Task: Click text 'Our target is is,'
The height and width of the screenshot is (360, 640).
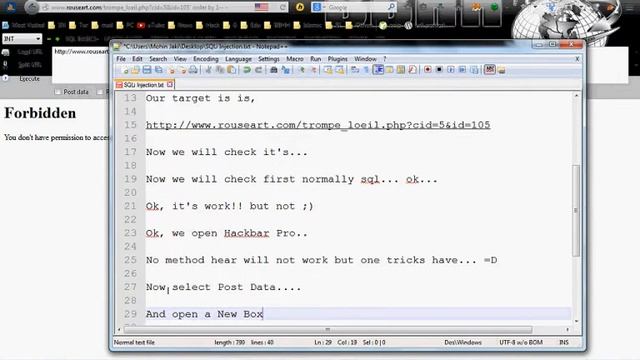Action: (200, 98)
